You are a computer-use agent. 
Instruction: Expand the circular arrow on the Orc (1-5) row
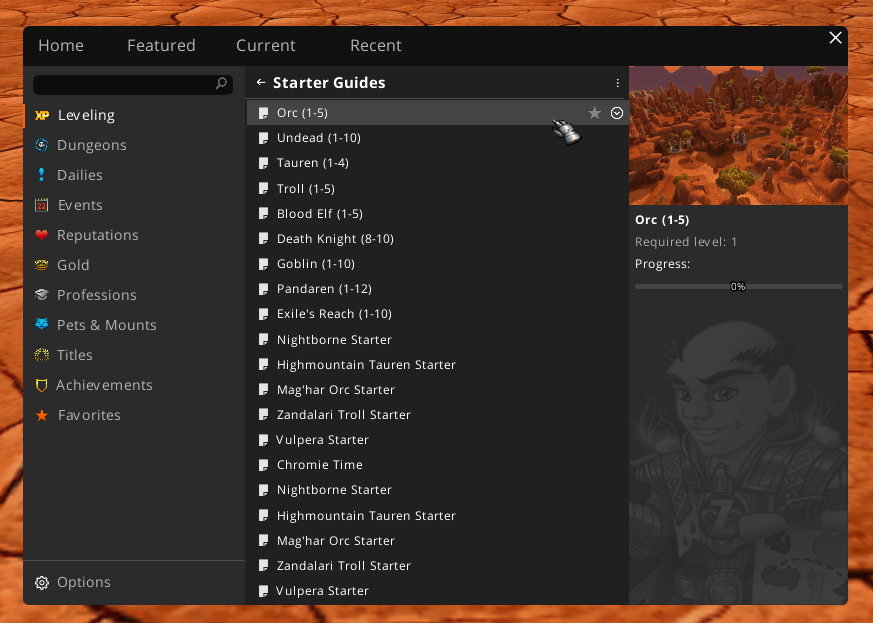tap(616, 113)
